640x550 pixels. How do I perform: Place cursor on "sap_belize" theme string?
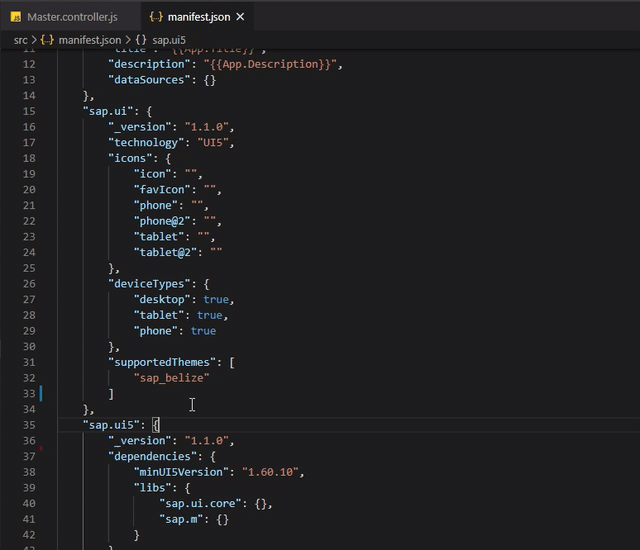coord(171,378)
